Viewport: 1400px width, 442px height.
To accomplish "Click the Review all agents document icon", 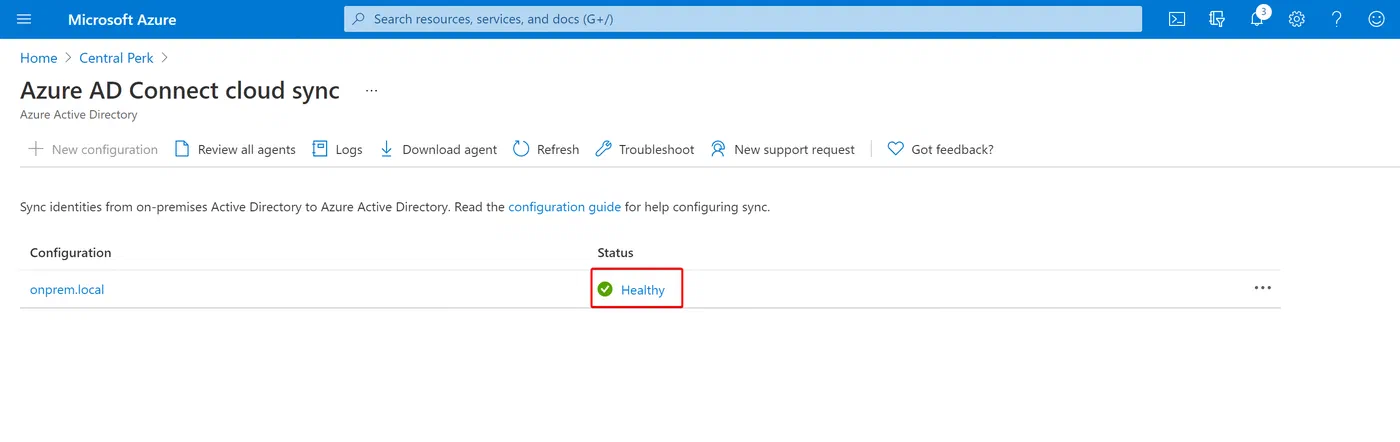I will pyautogui.click(x=182, y=149).
